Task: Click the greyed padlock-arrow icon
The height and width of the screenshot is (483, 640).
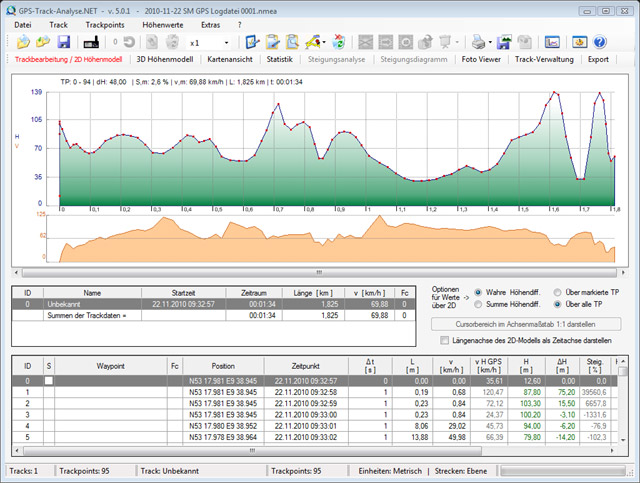Action: 425,42
